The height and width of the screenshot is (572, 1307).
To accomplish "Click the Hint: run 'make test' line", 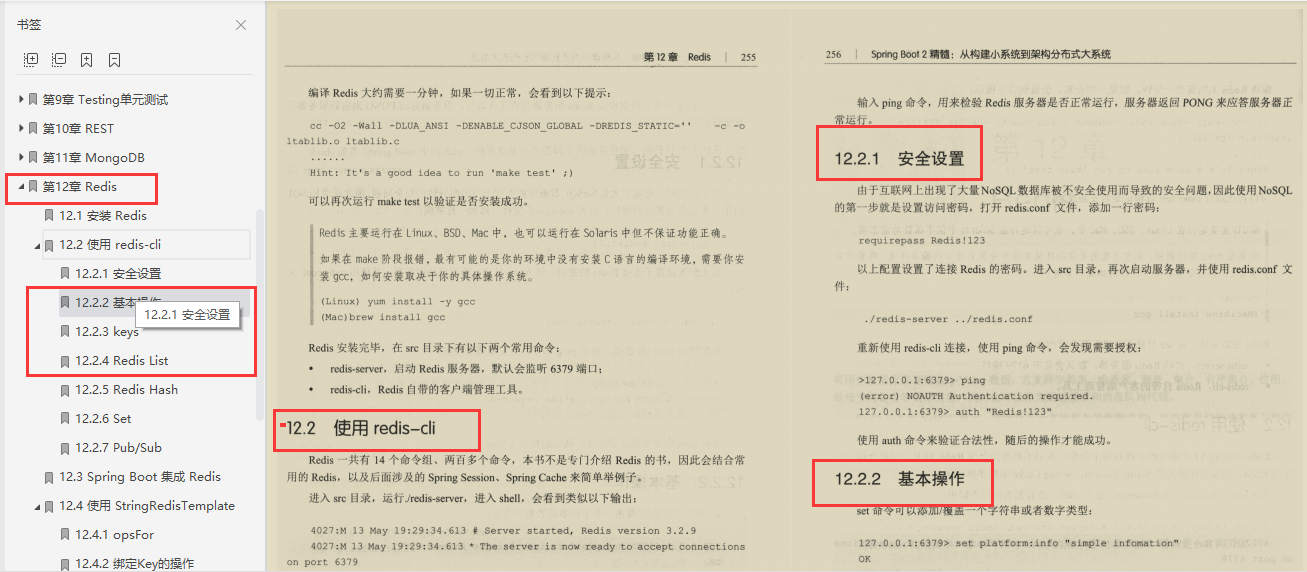I will pyautogui.click(x=441, y=173).
